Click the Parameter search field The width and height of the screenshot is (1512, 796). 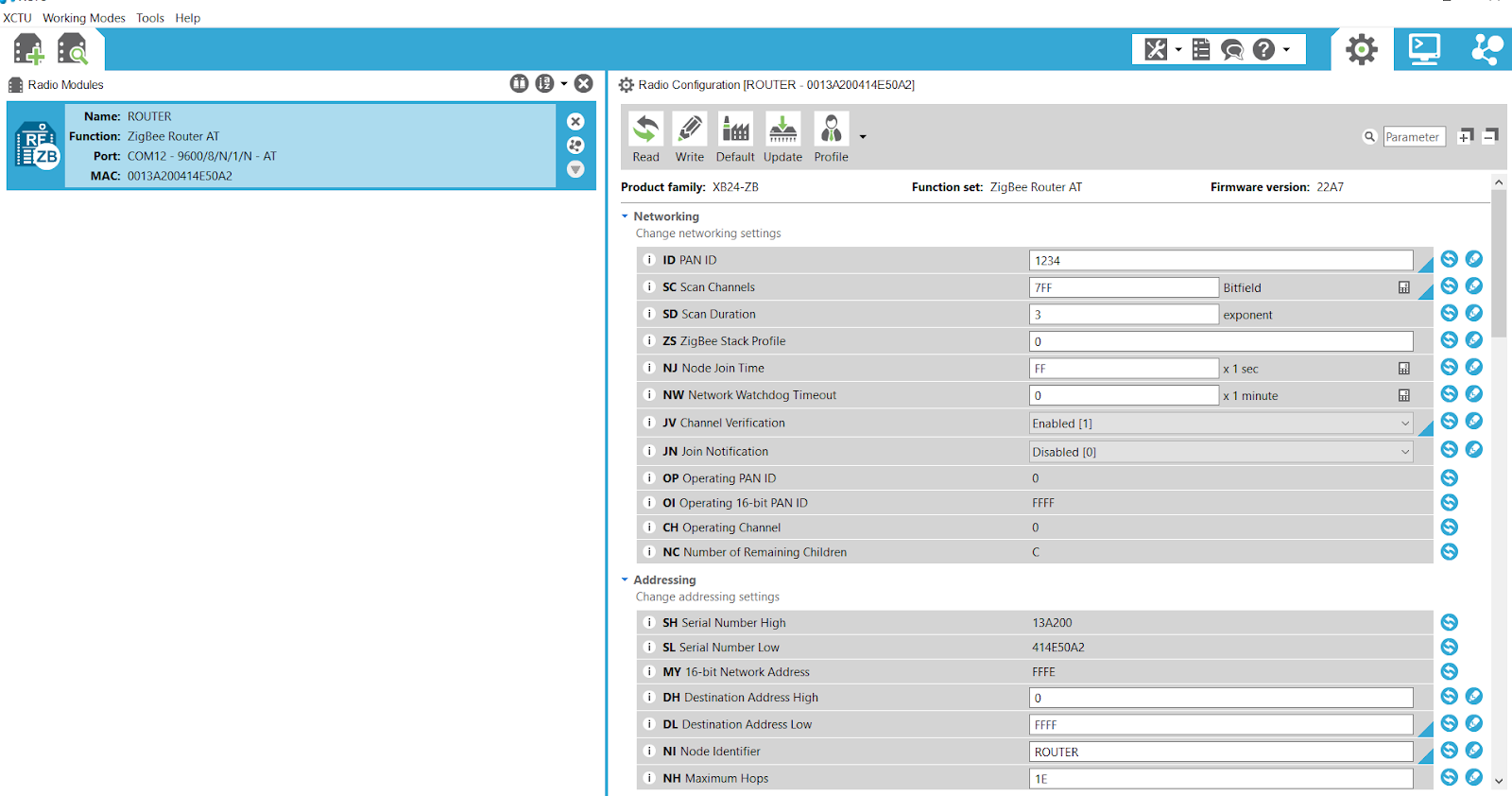[x=1414, y=137]
